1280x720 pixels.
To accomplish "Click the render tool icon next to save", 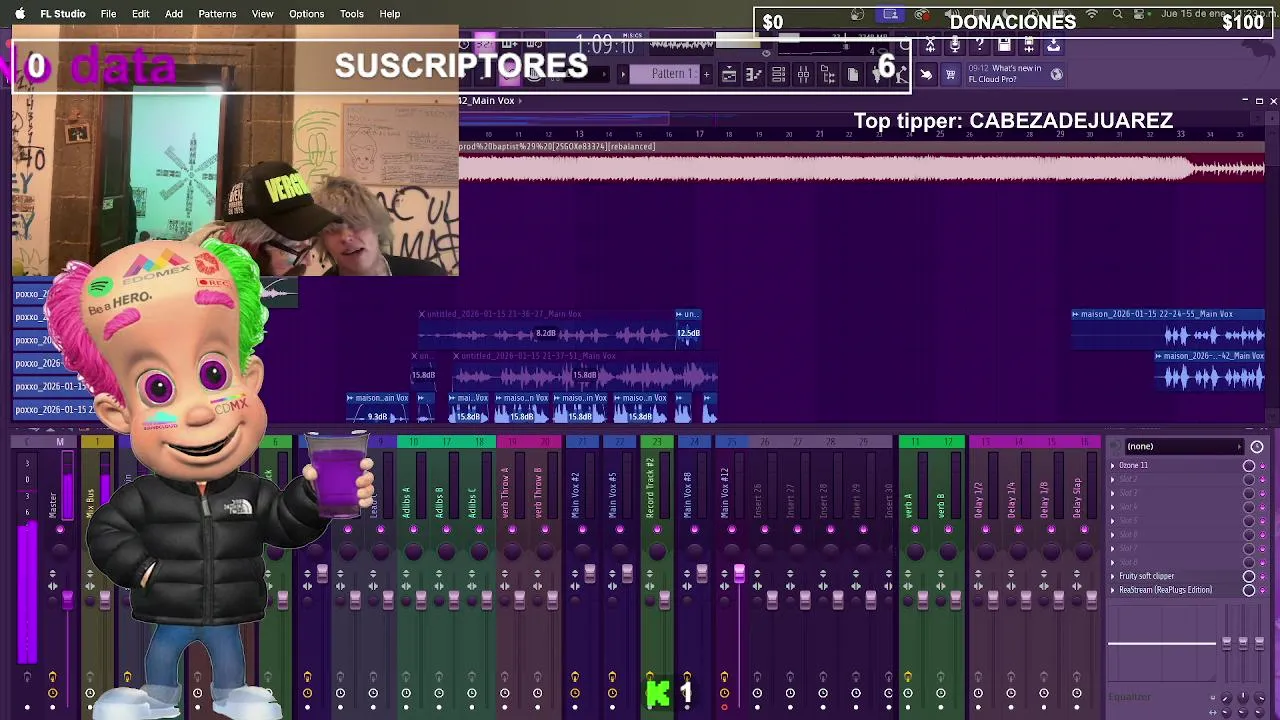I will (1029, 45).
